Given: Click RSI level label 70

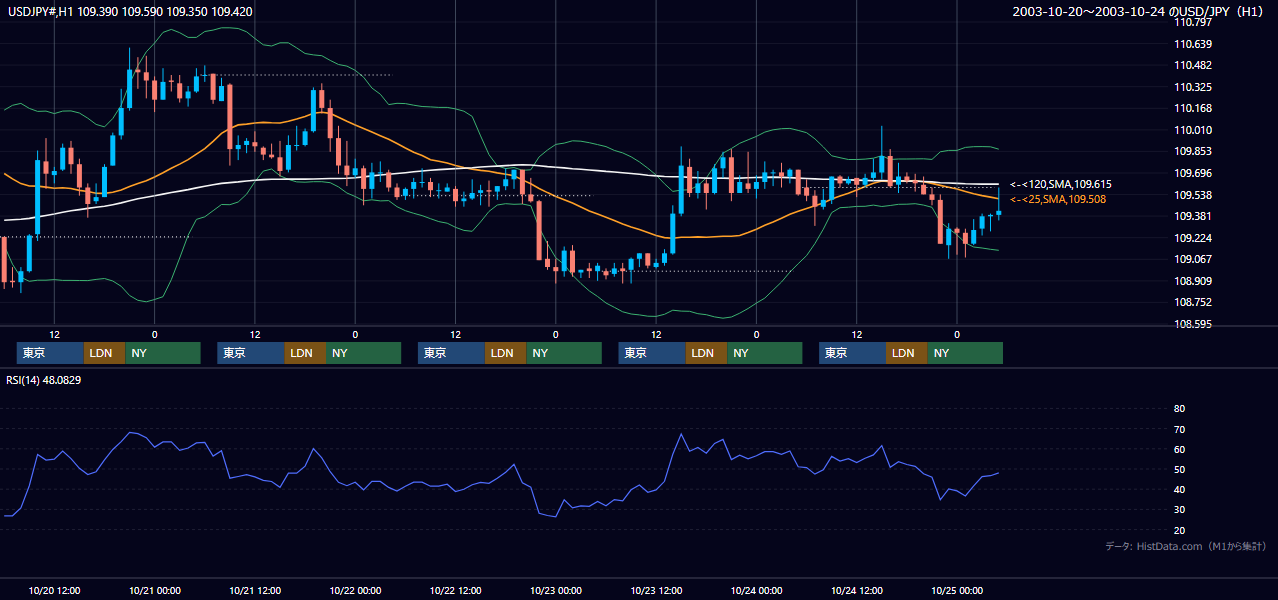Looking at the screenshot, I should [1179, 429].
